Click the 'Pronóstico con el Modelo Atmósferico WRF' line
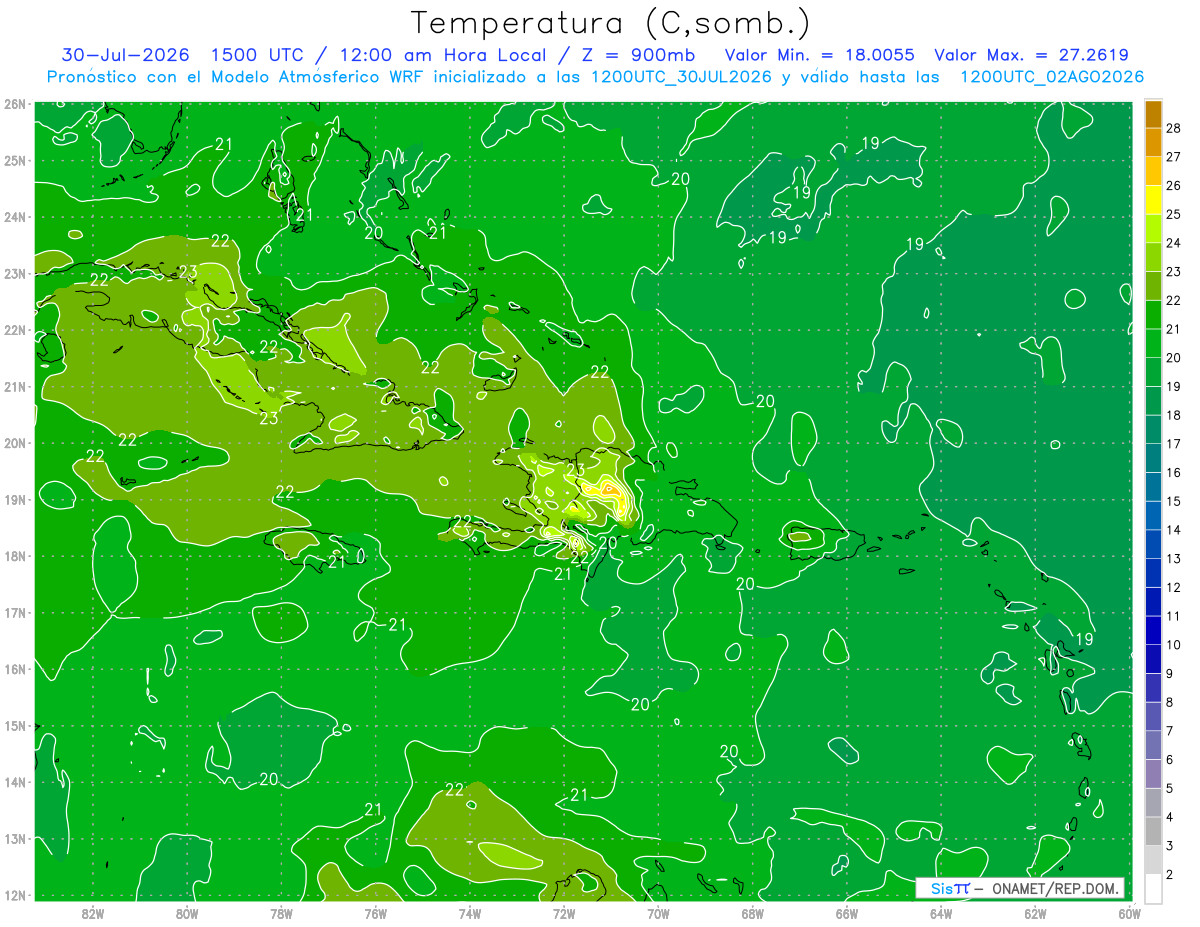Image resolution: width=1200 pixels, height=927 pixels. click(x=595, y=77)
